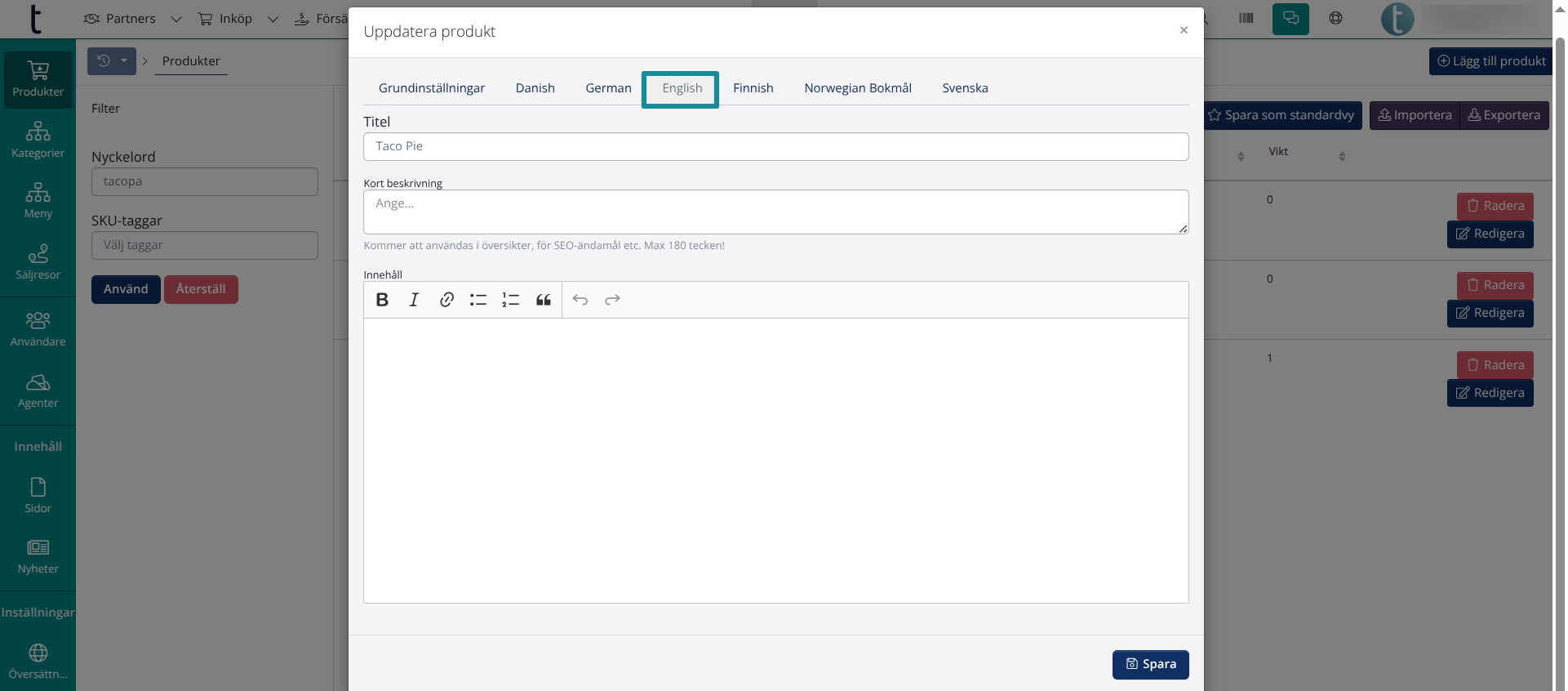This screenshot has width=1568, height=691.
Task: Open the barcode scanner icon
Action: (1246, 18)
